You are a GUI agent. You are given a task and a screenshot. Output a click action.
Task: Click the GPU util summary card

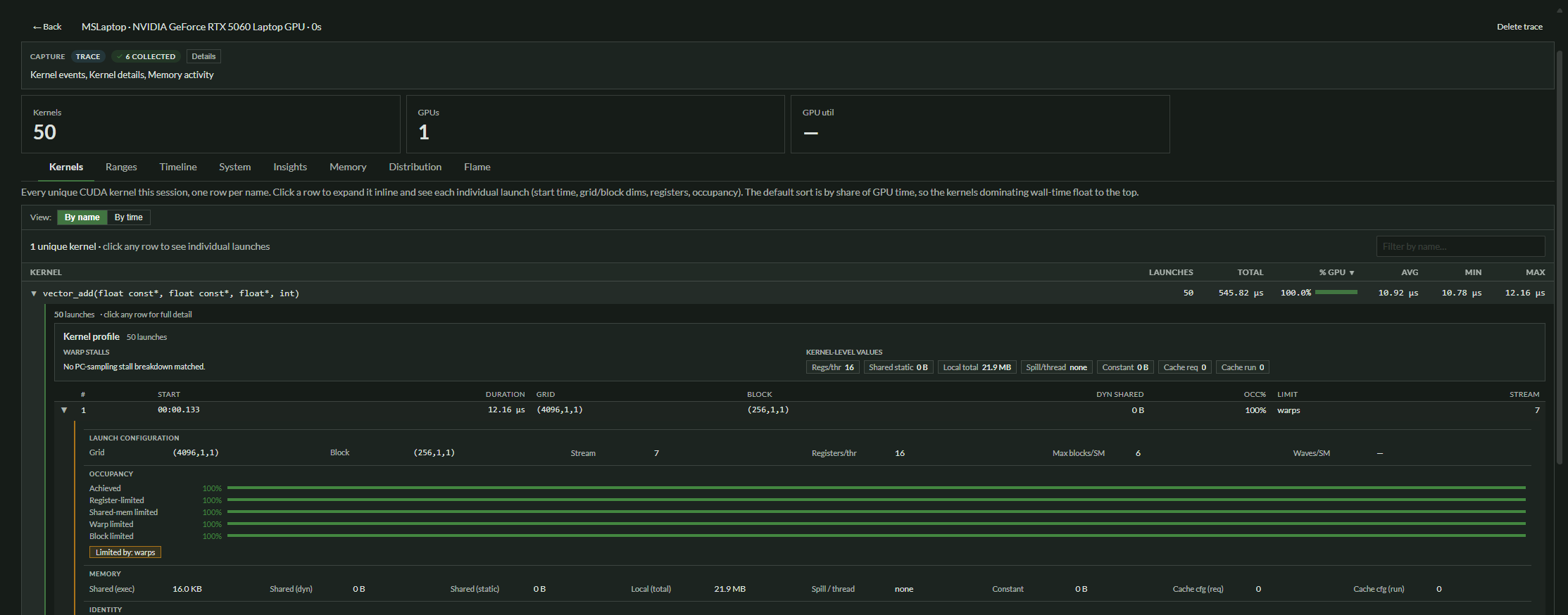(980, 125)
